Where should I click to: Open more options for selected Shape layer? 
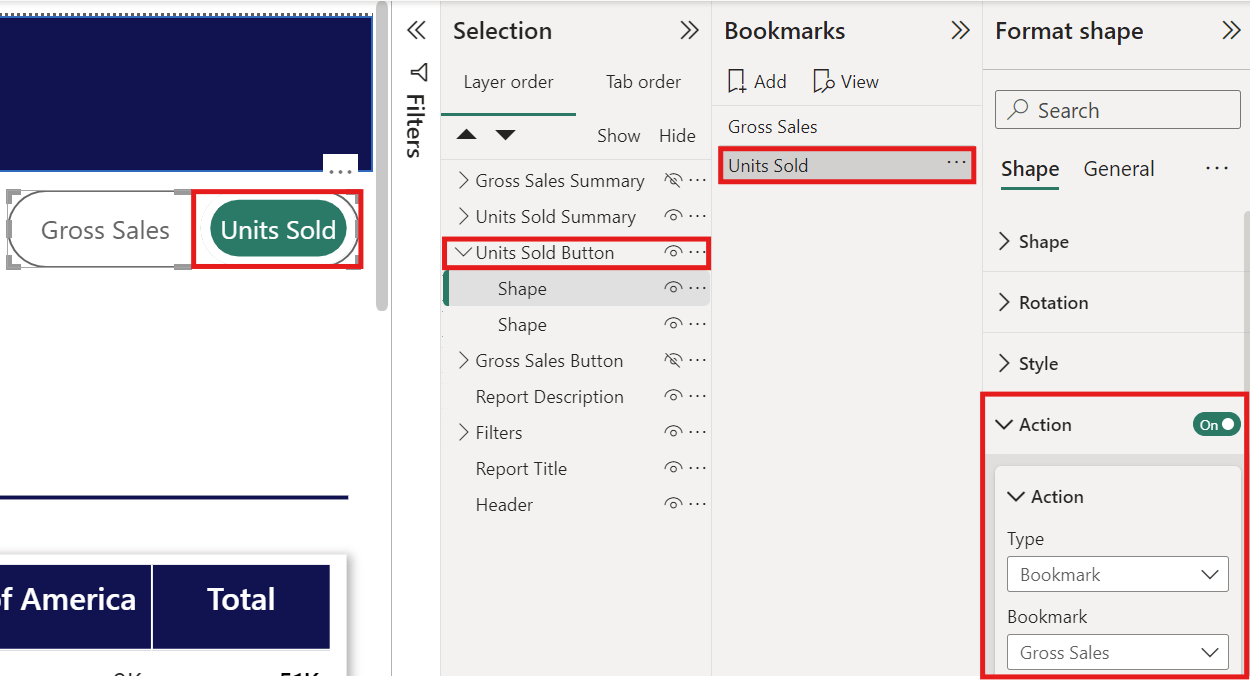(698, 289)
